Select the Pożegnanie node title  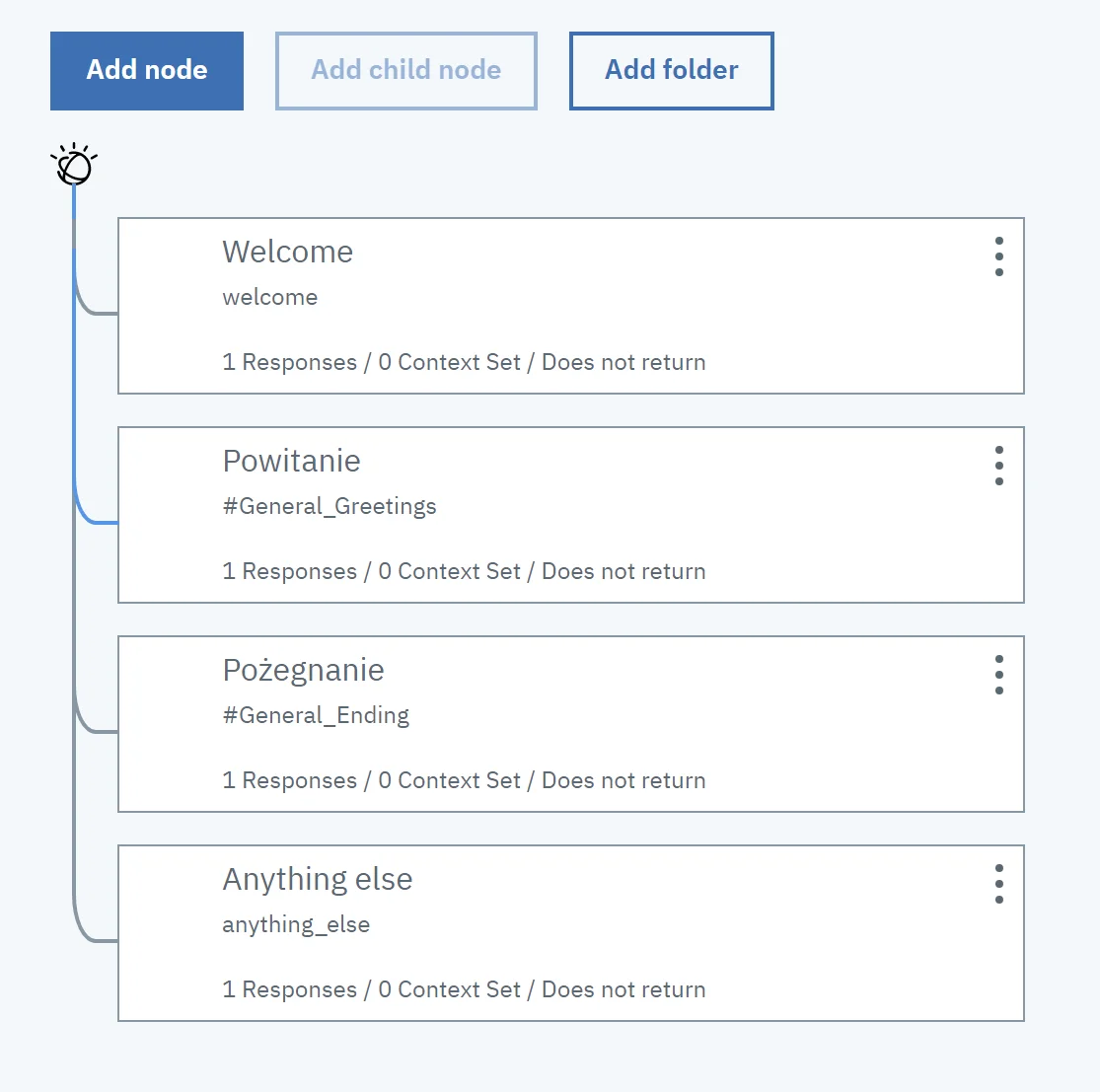pyautogui.click(x=303, y=671)
